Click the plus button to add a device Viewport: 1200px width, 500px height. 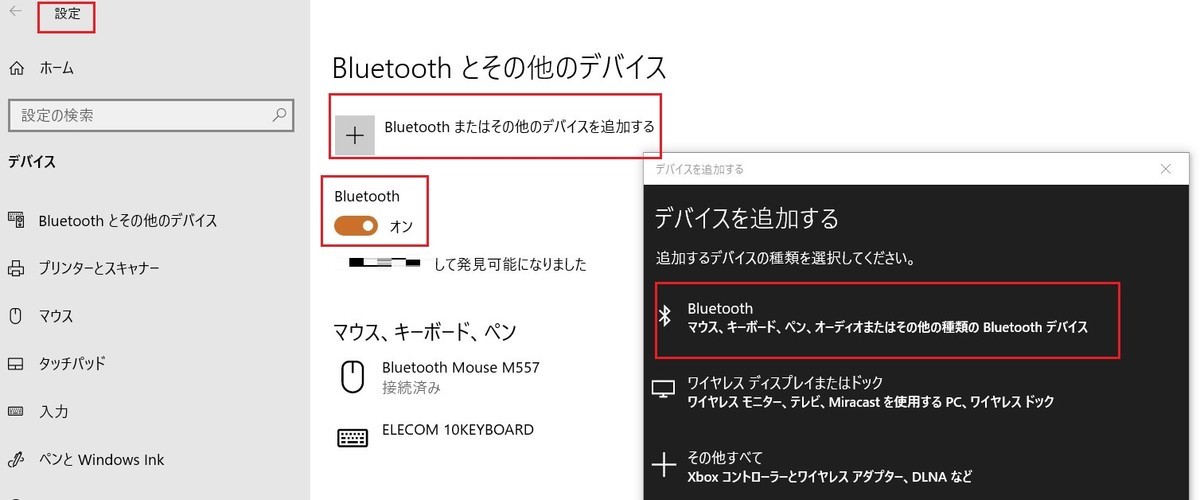(x=354, y=135)
